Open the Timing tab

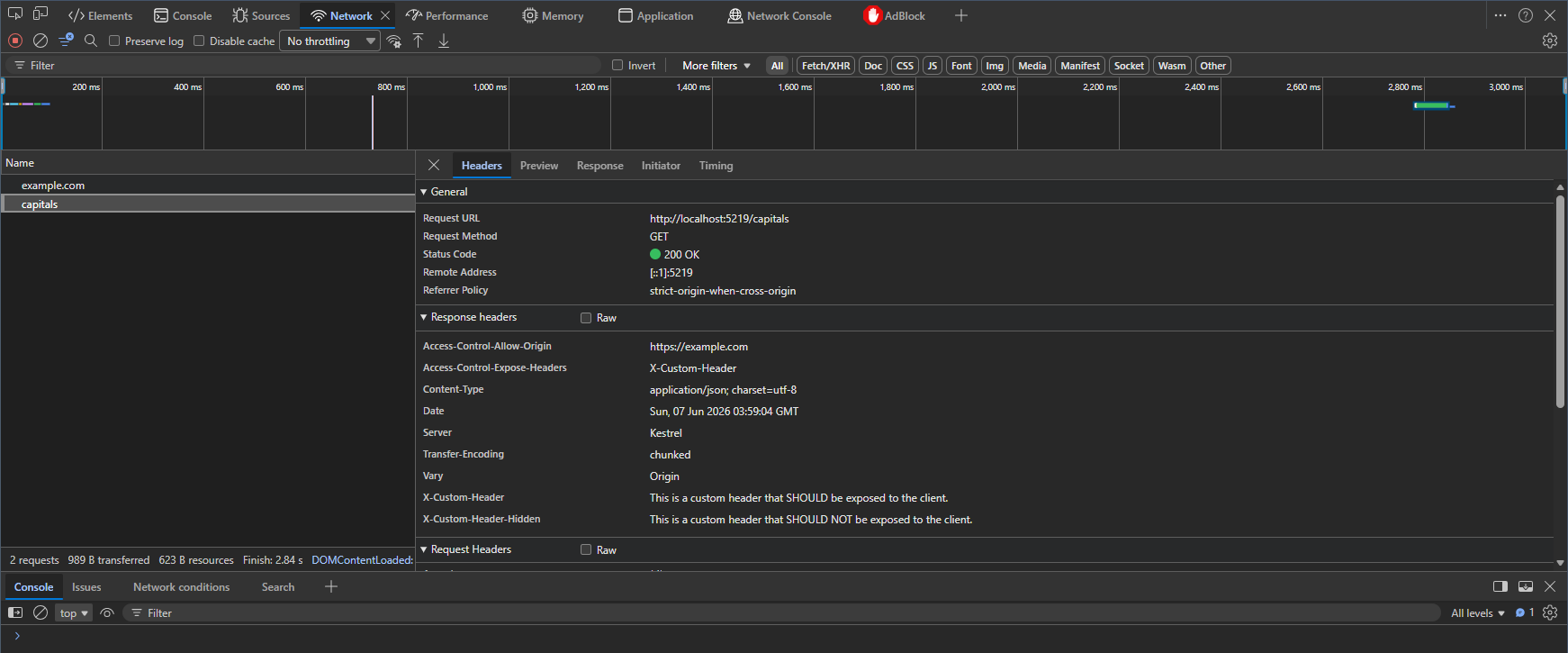coord(716,166)
